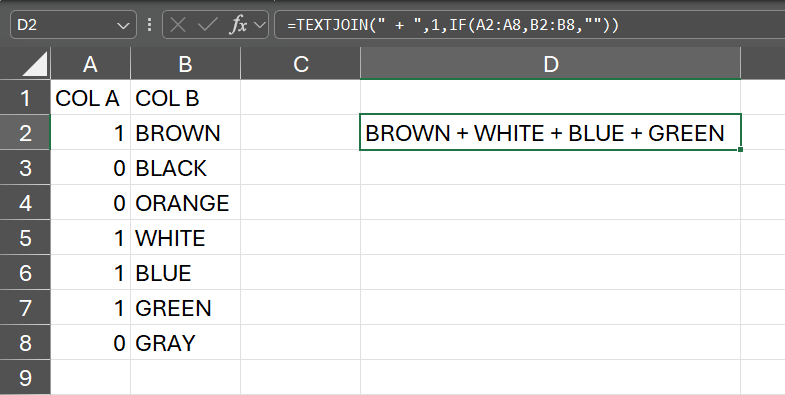Click cell containing ORANGE
Screen dimensions: 785x395
[185, 203]
